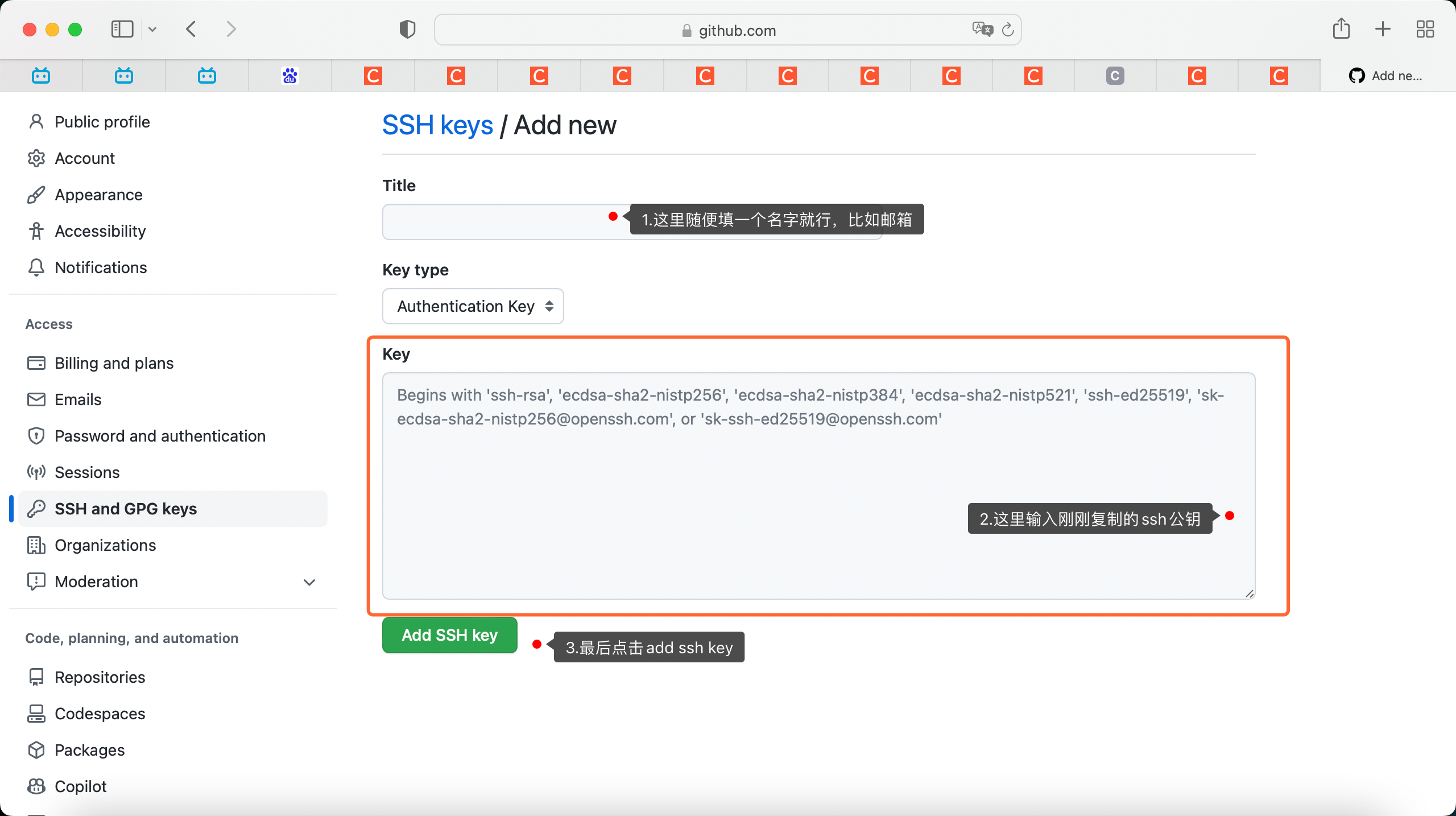
Task: Show tab overview grid icon
Action: [1425, 29]
